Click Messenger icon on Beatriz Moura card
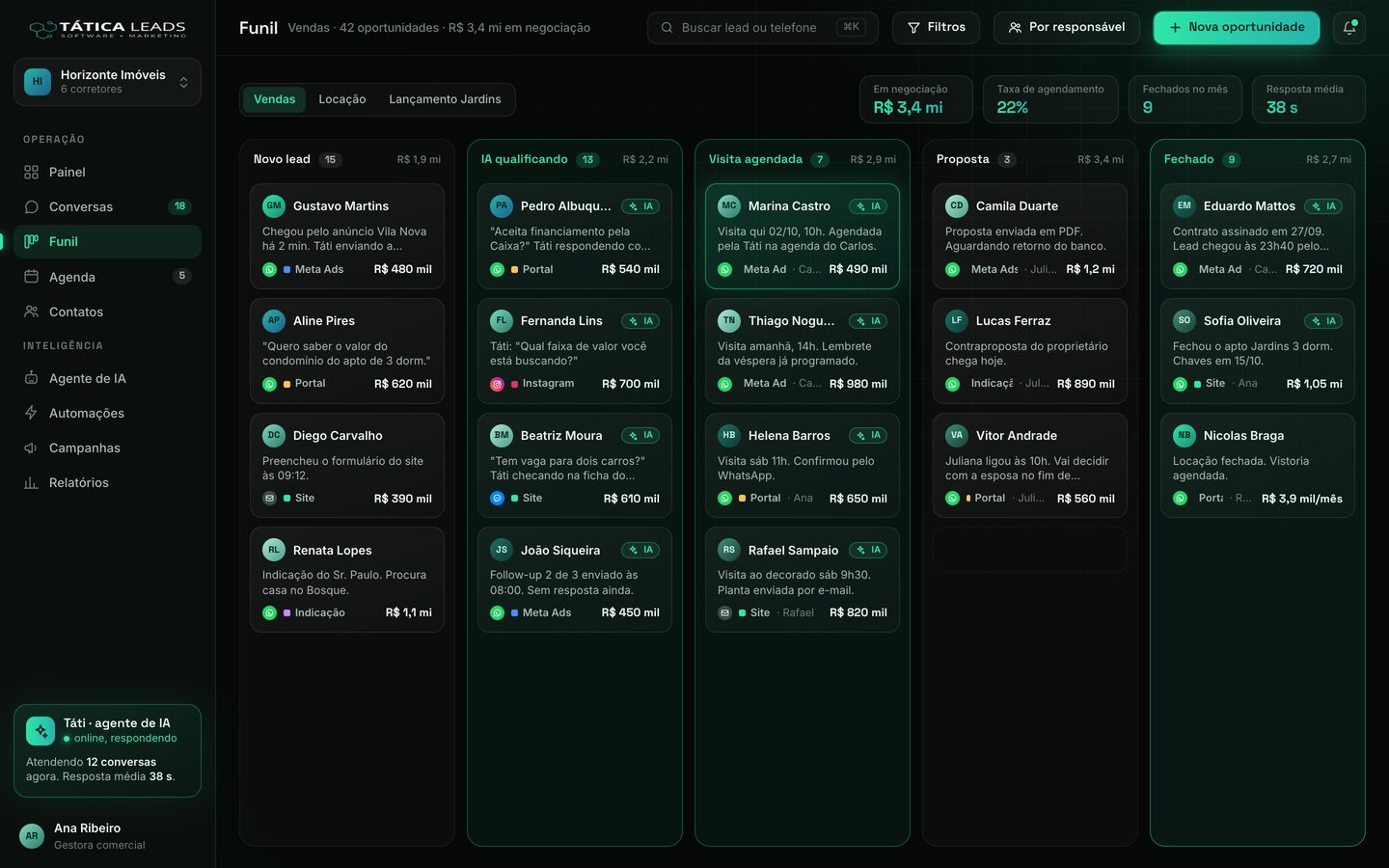Image resolution: width=1389 pixels, height=868 pixels. pos(497,499)
